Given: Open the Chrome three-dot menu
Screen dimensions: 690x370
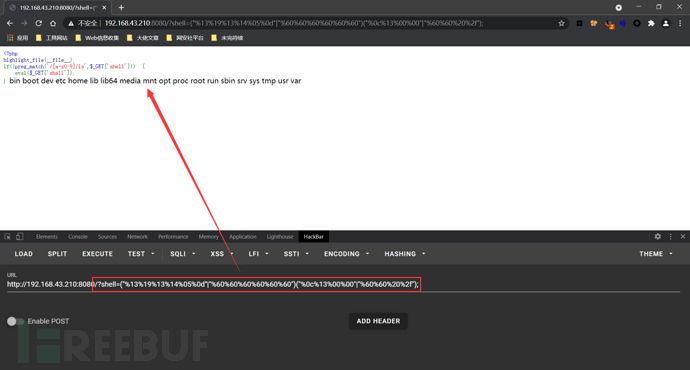Looking at the screenshot, I should (680, 23).
